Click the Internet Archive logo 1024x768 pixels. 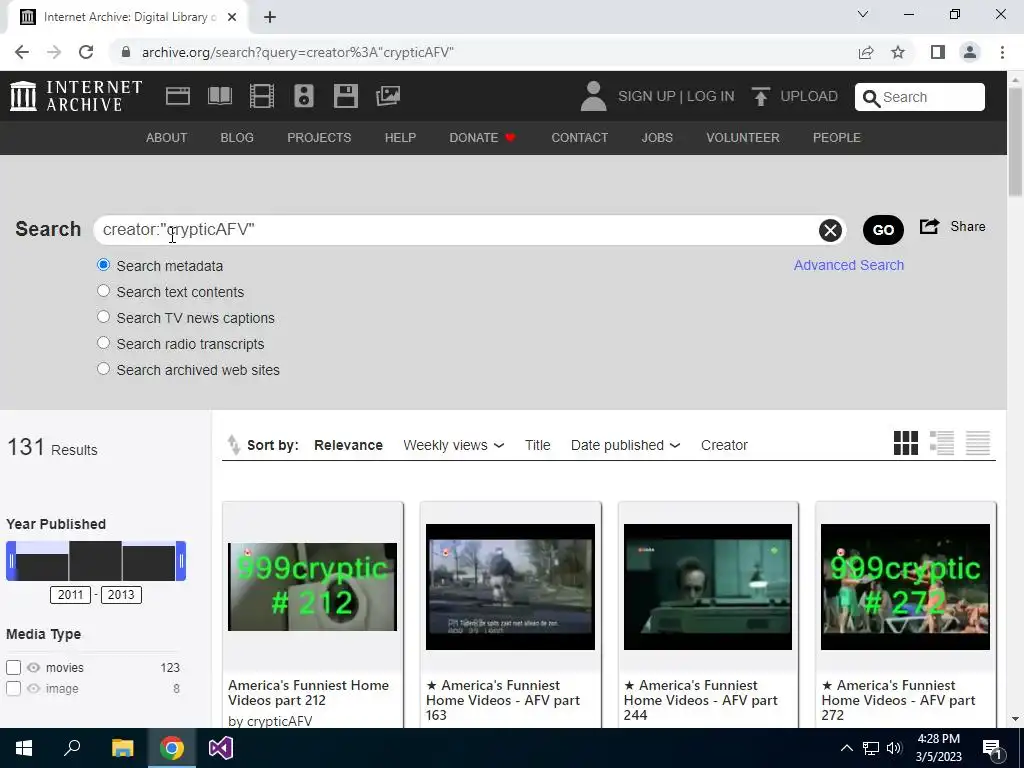tap(76, 96)
